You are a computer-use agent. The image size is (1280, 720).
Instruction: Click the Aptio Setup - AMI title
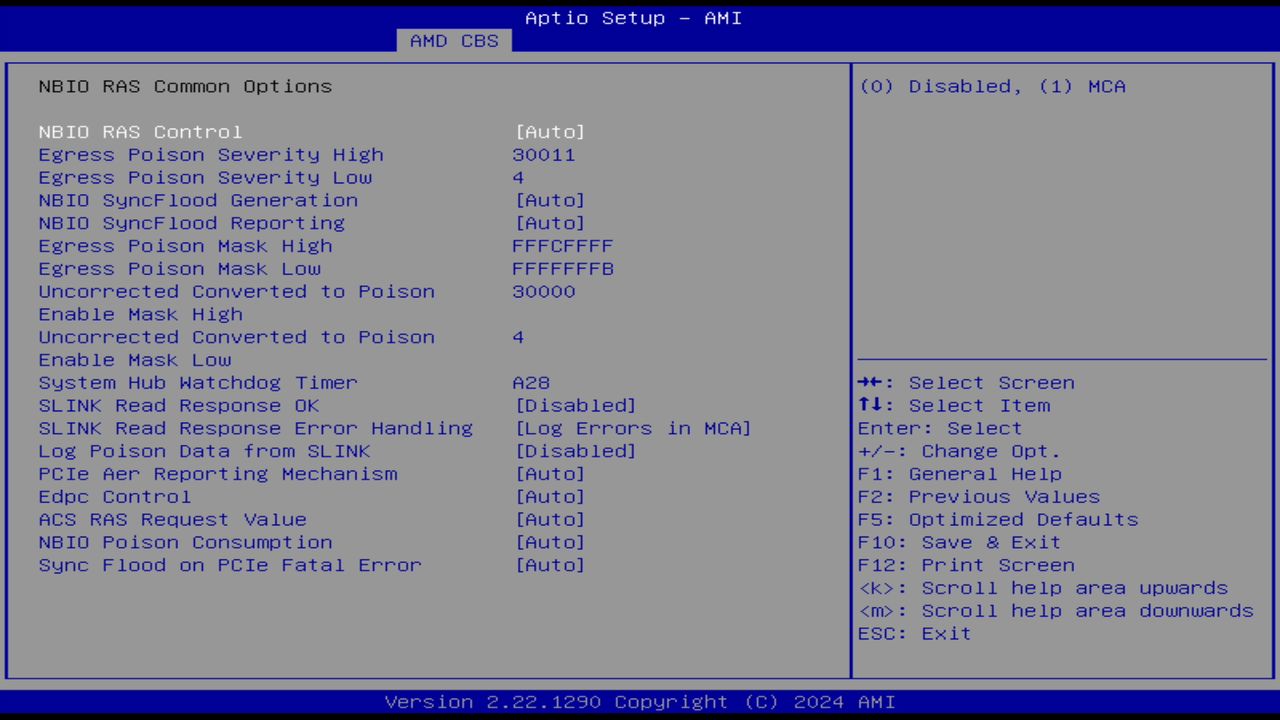pos(634,18)
